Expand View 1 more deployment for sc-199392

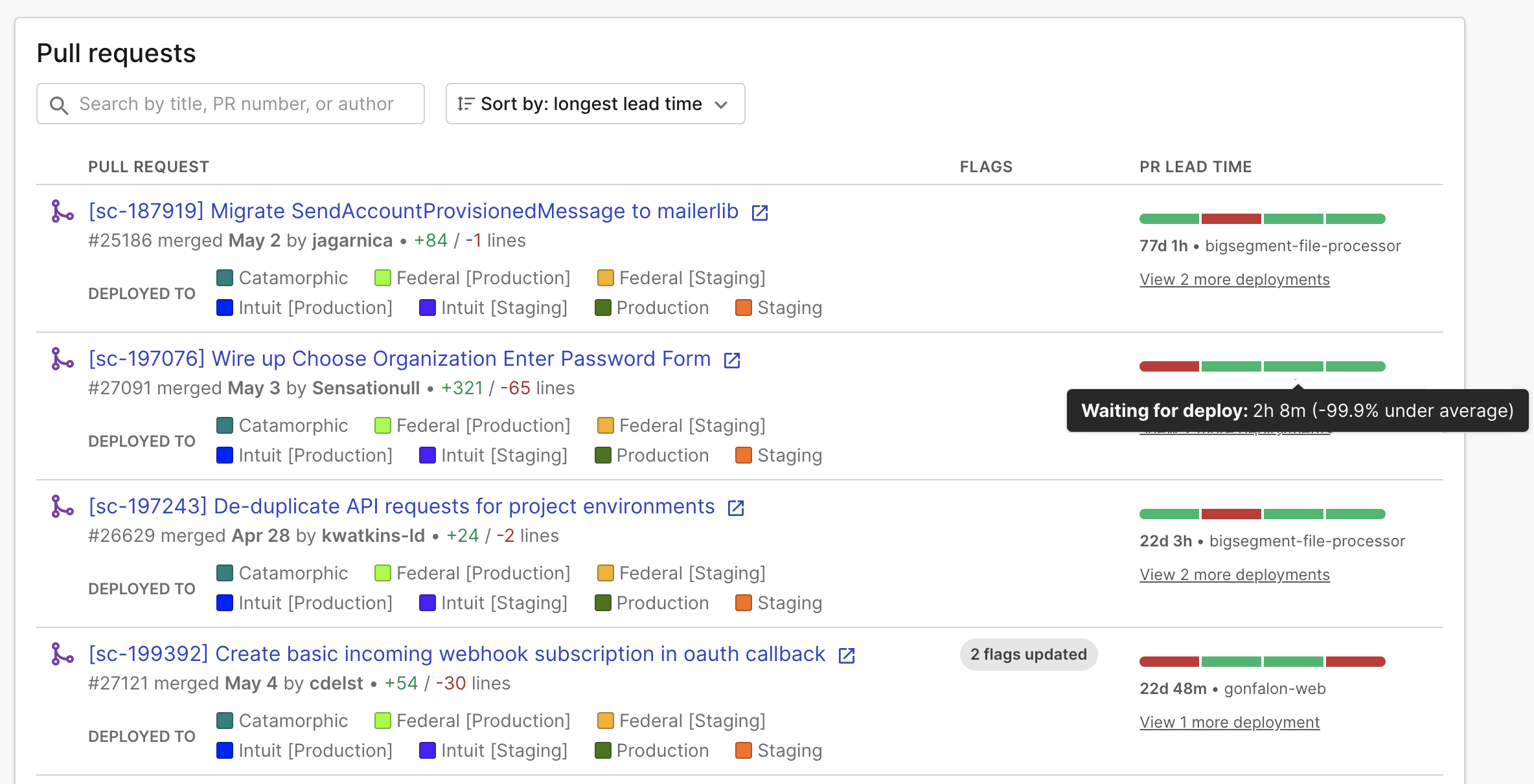pyautogui.click(x=1228, y=722)
